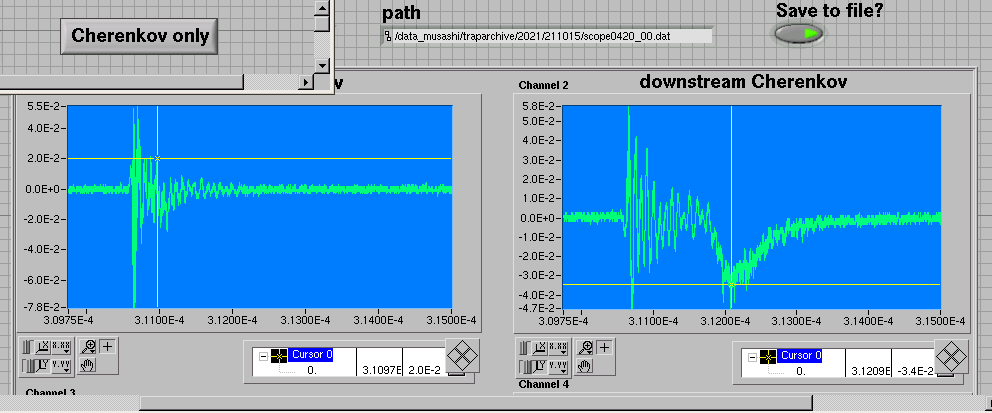Collapse Cursor 0 entry in downstream Cherenkov legend
This screenshot has width=992, height=413.
coord(752,357)
